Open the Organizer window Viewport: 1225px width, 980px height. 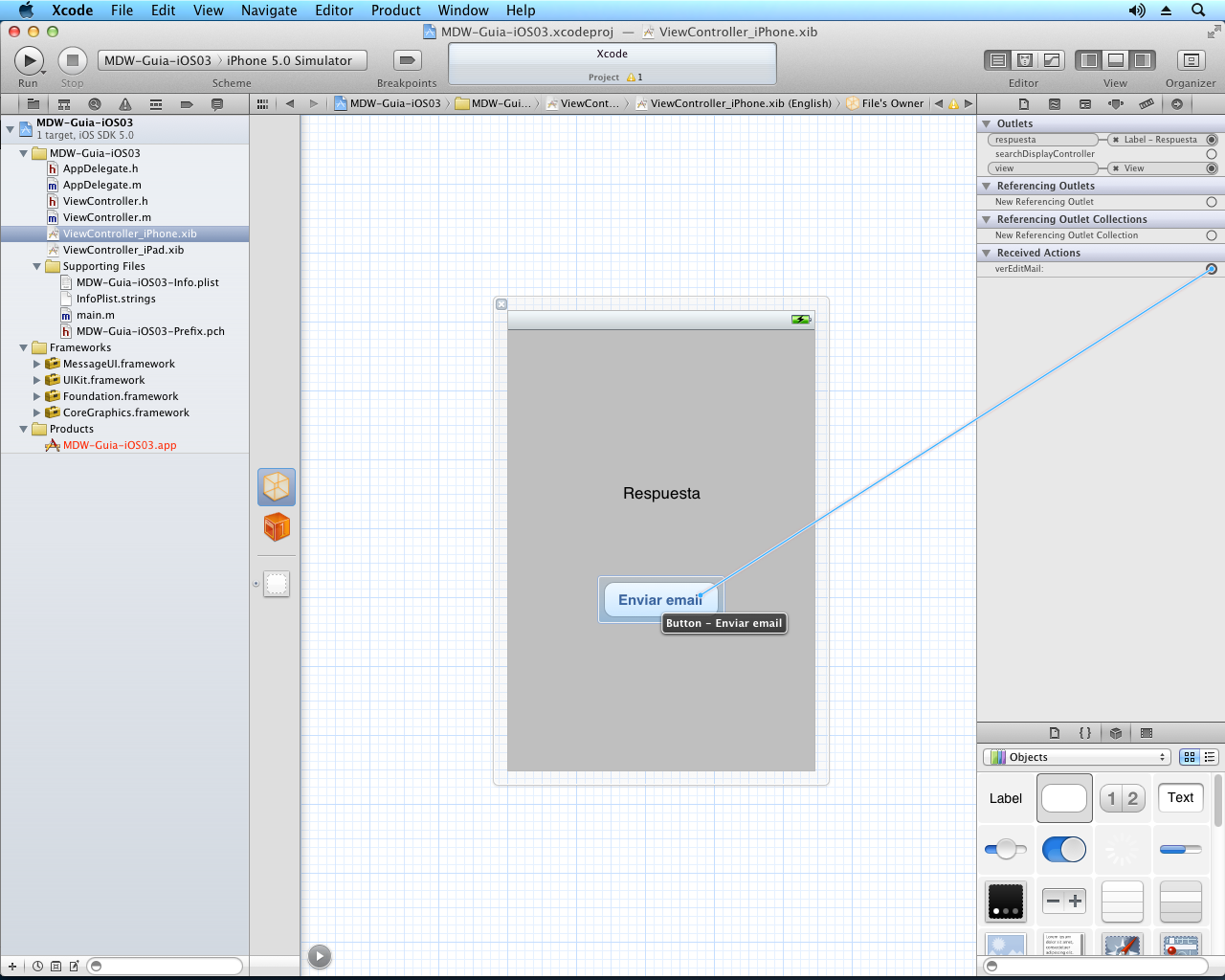[x=1191, y=60]
